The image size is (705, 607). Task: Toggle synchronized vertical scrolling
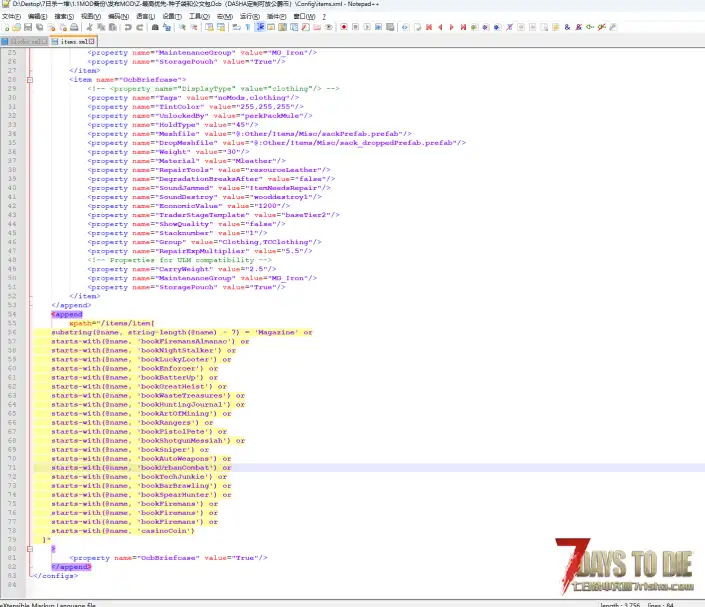(209, 27)
